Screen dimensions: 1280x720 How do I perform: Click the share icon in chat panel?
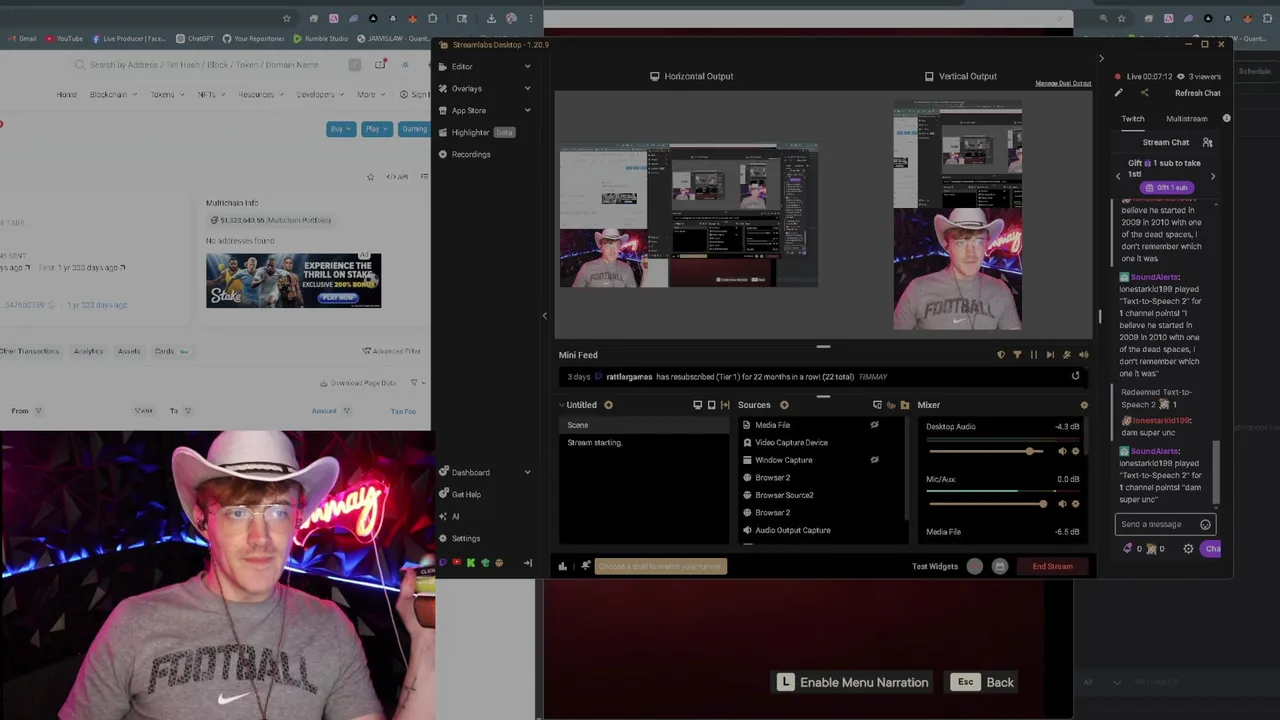[1144, 93]
